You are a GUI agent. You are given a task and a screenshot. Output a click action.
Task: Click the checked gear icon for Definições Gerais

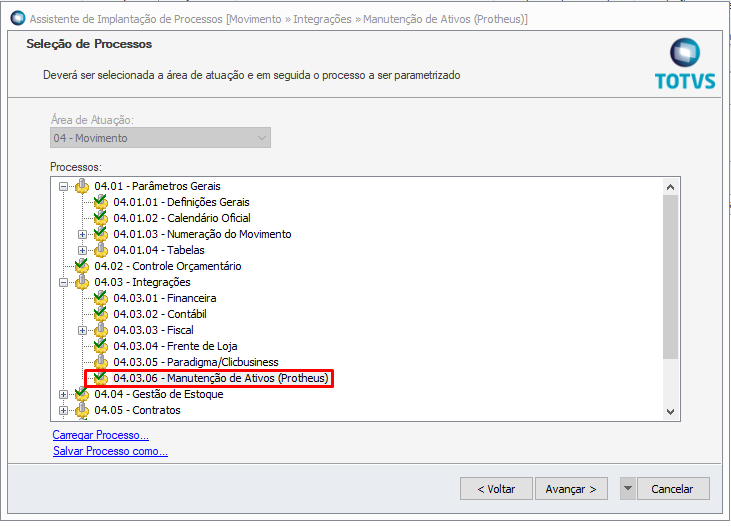tap(101, 202)
